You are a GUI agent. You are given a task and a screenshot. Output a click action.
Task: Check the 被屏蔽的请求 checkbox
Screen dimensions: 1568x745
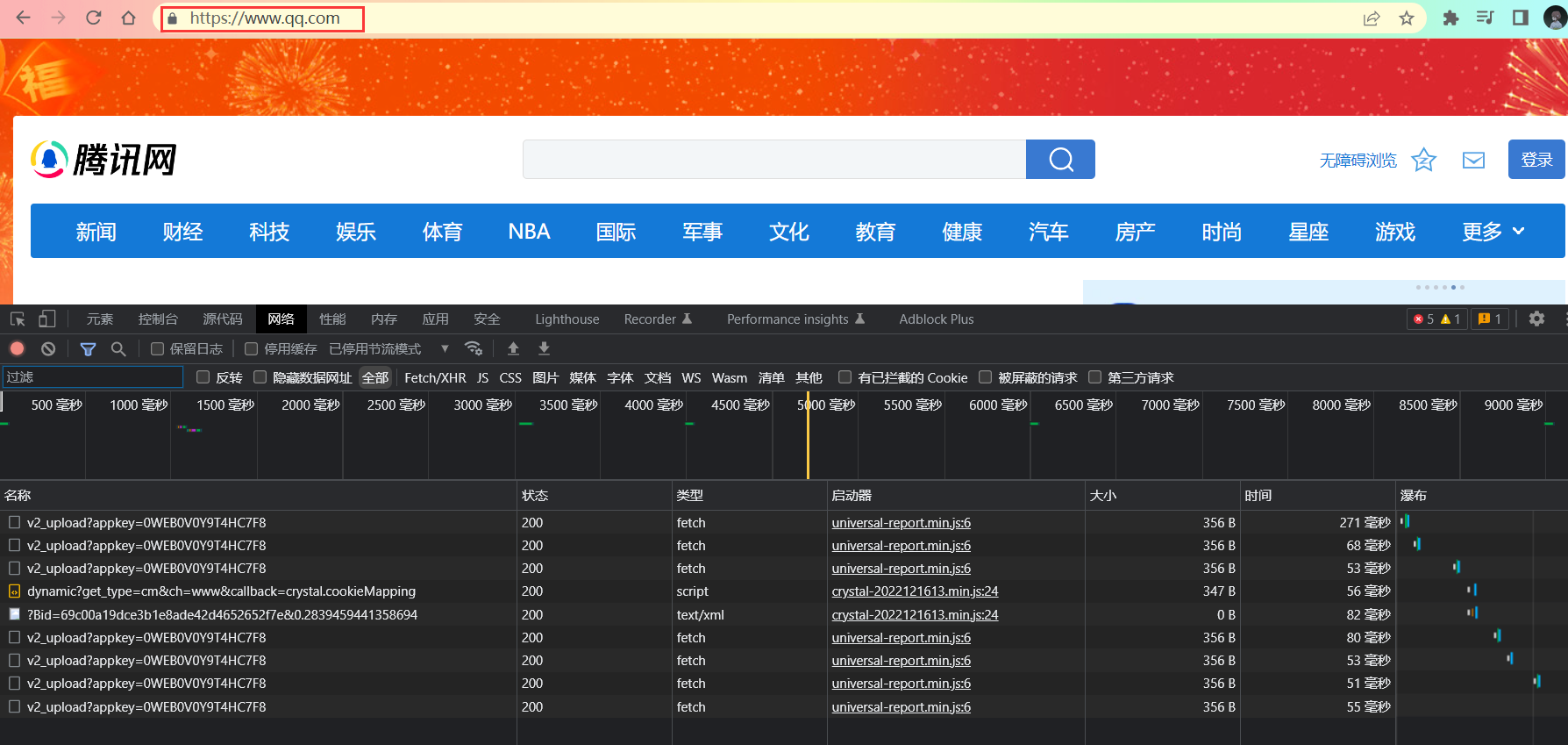point(985,377)
